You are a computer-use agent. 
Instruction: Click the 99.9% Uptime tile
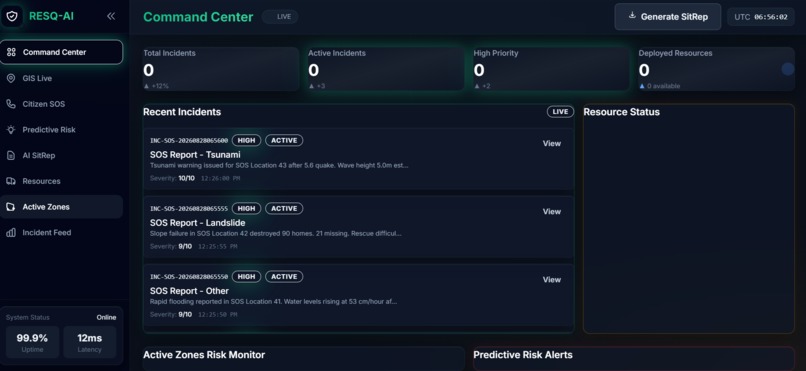(x=32, y=342)
